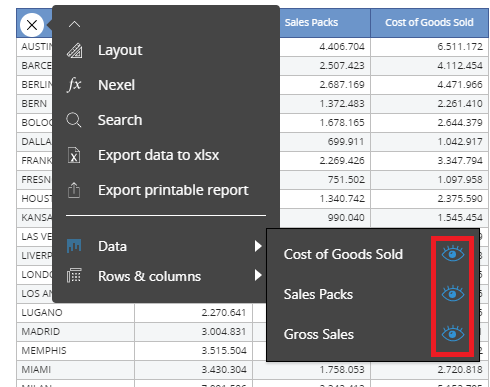This screenshot has width=490, height=387.
Task: Click cell value 1.545.454
Action: (460, 218)
